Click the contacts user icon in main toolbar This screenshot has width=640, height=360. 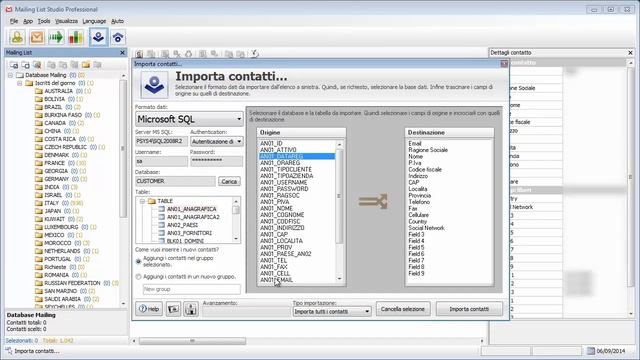[17, 38]
